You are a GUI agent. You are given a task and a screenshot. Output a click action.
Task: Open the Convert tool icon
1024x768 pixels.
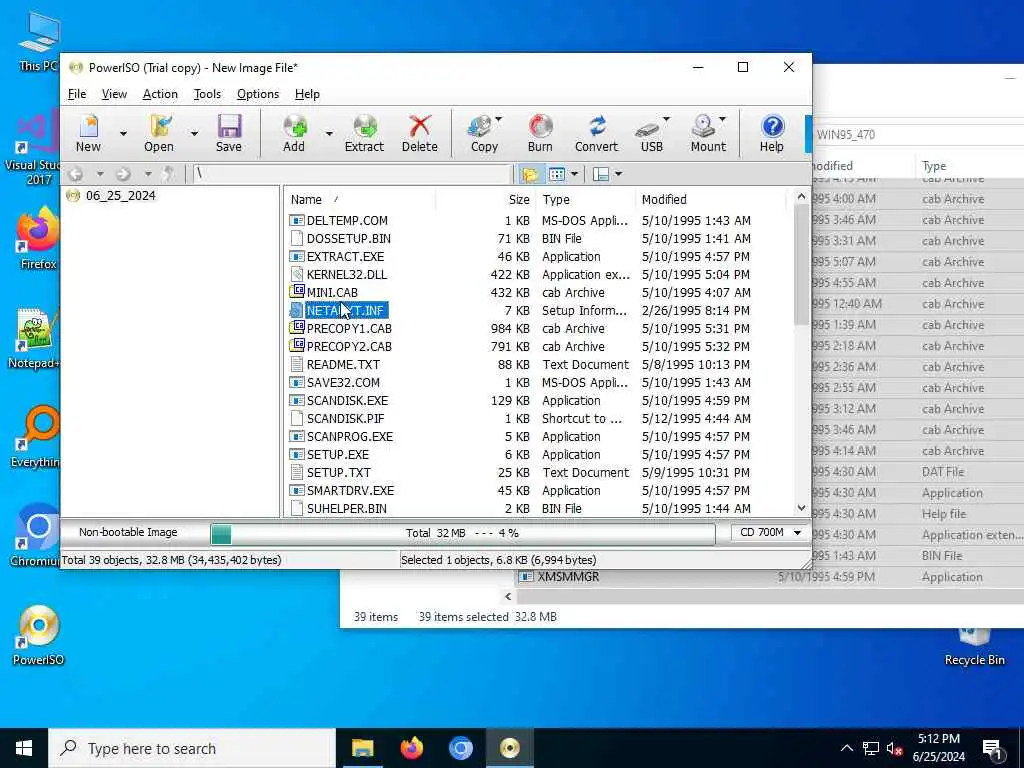596,133
